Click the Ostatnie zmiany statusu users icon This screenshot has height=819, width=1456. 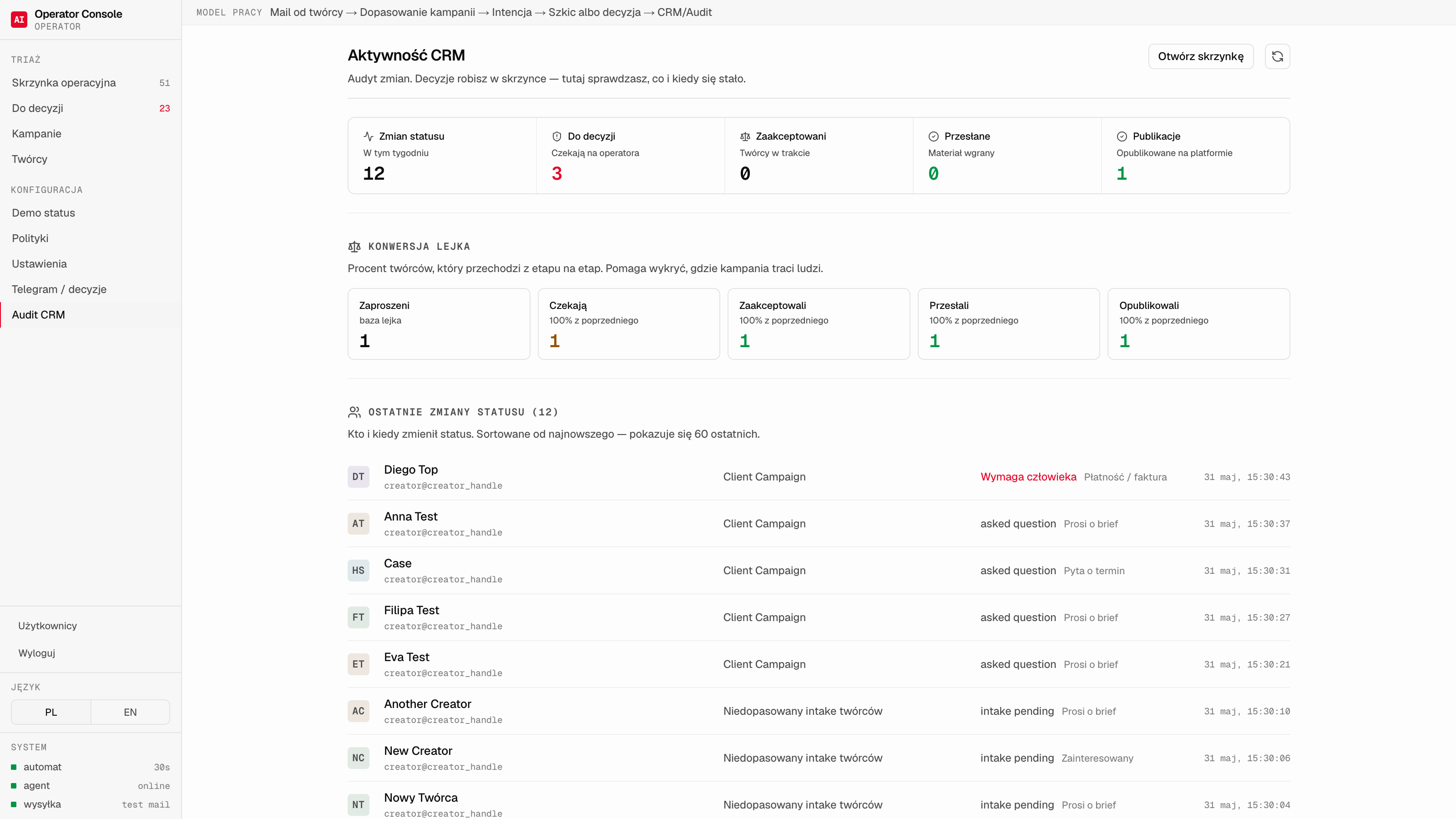(354, 412)
